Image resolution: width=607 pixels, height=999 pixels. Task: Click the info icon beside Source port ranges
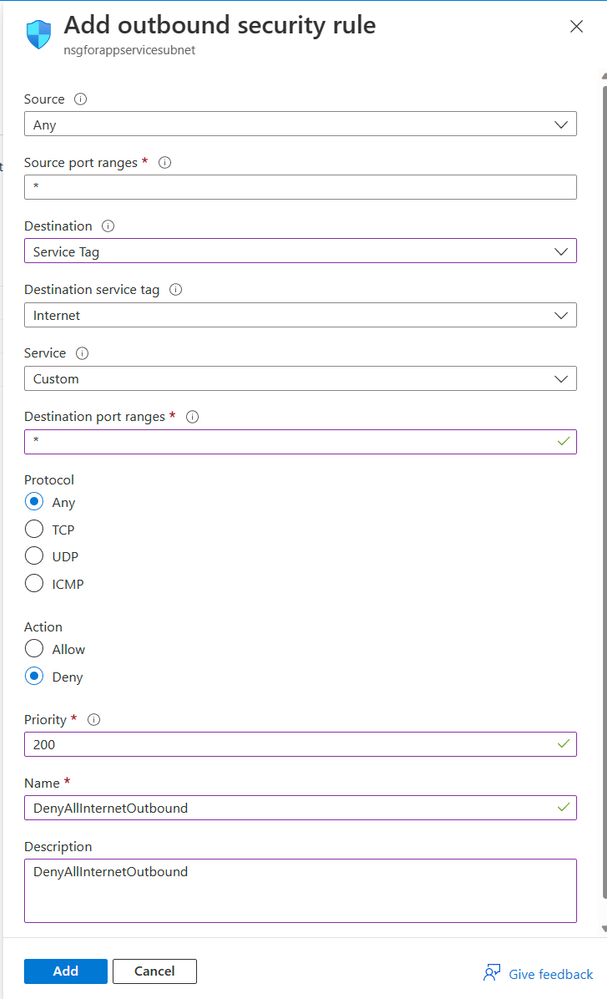pos(165,162)
